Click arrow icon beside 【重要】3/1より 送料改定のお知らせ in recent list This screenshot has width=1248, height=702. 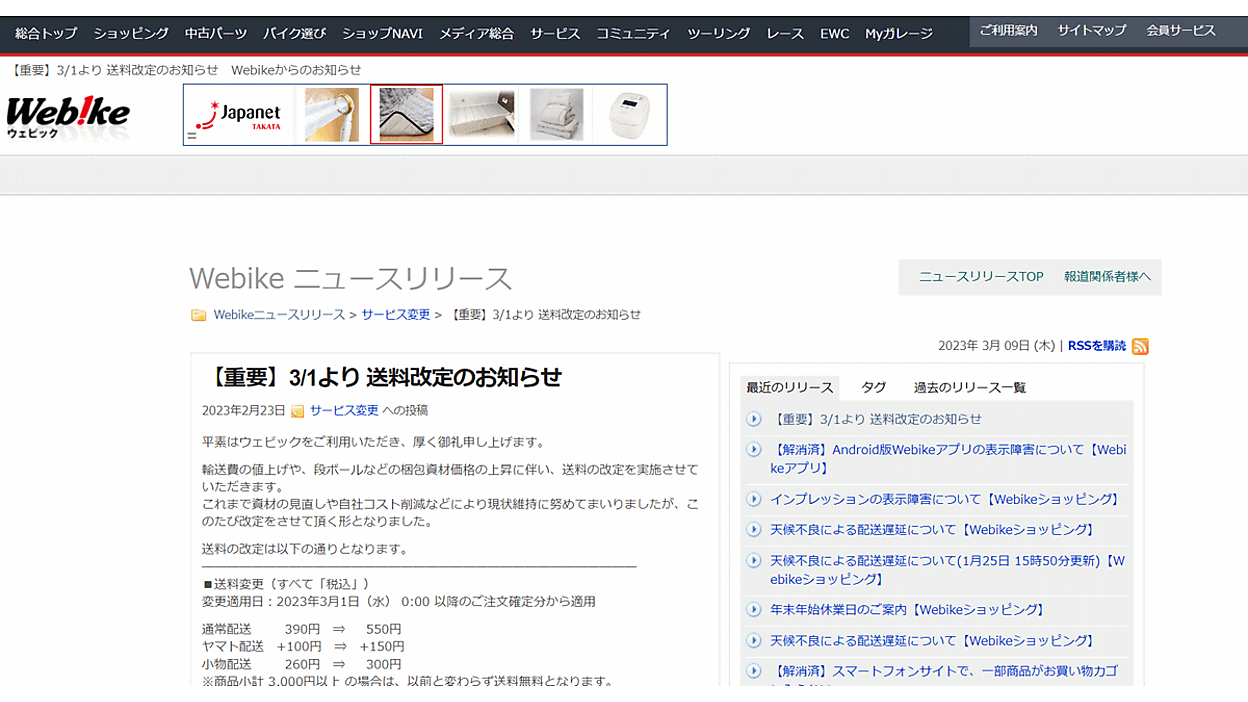tap(754, 419)
